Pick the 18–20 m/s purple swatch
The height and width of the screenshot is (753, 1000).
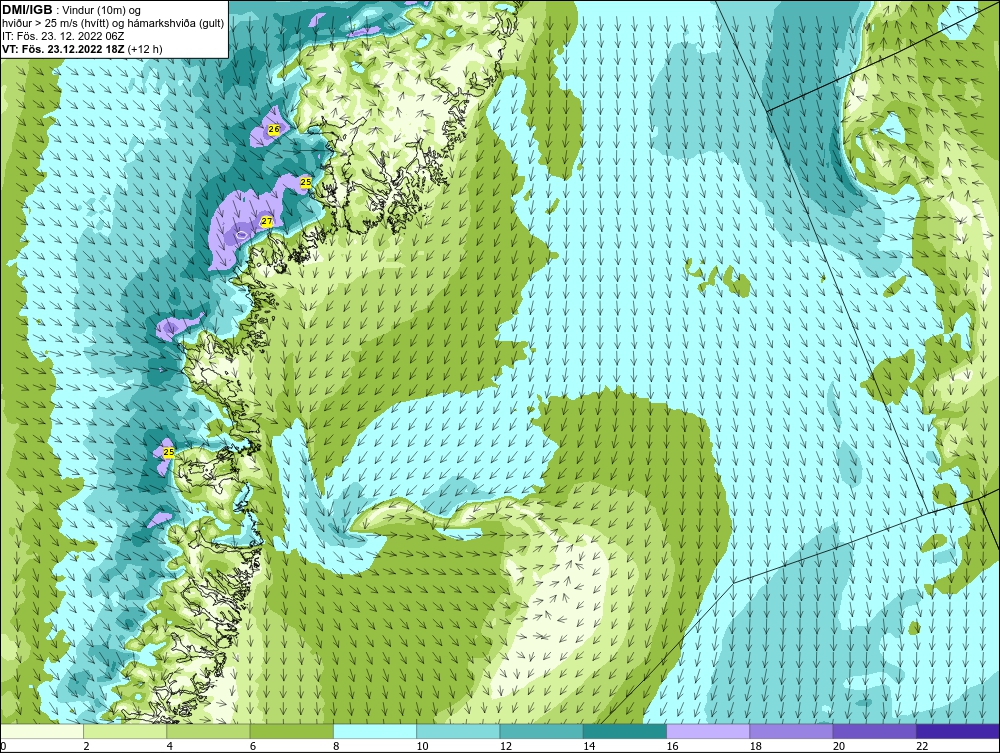(791, 731)
